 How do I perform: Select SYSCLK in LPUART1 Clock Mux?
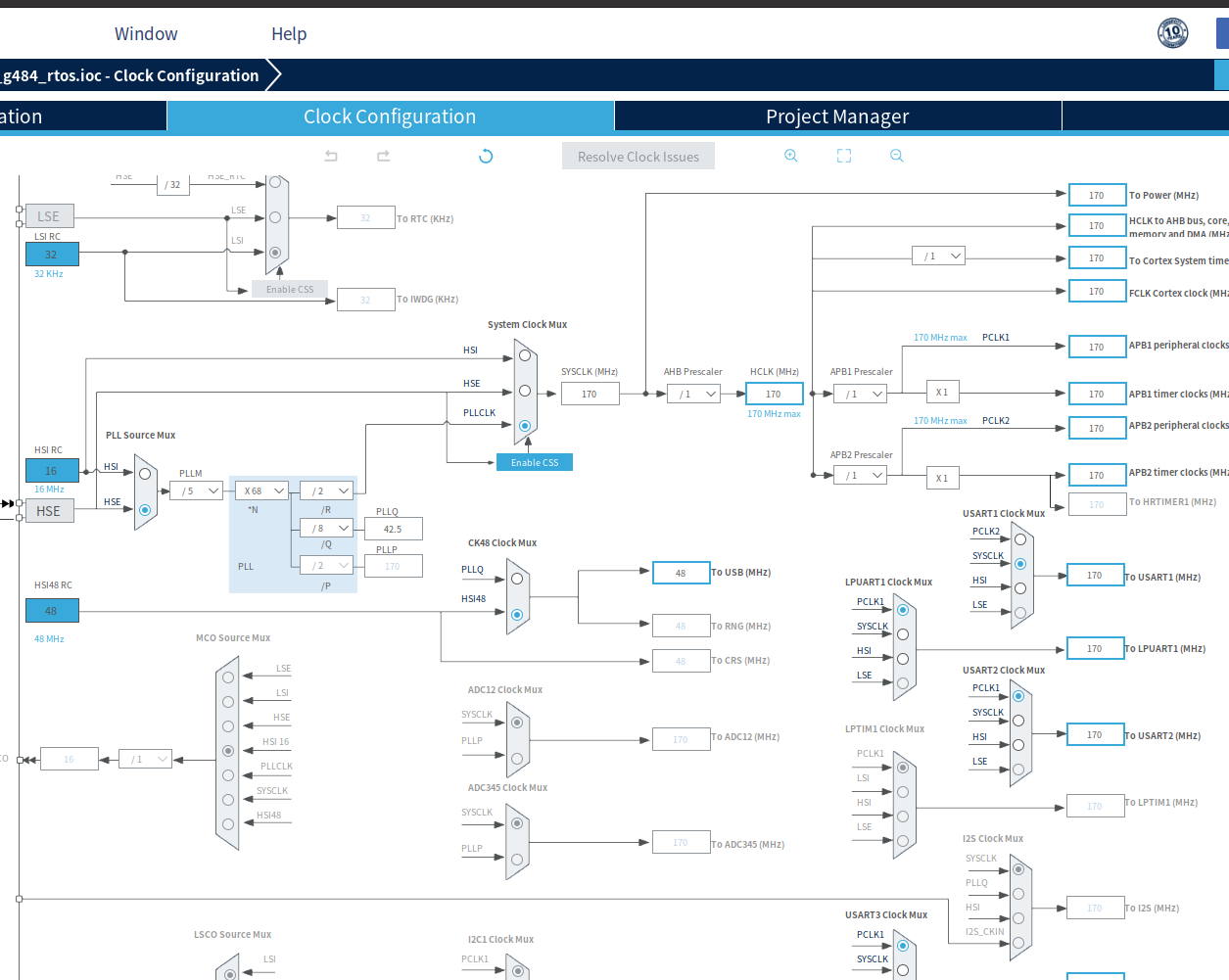pos(903,634)
